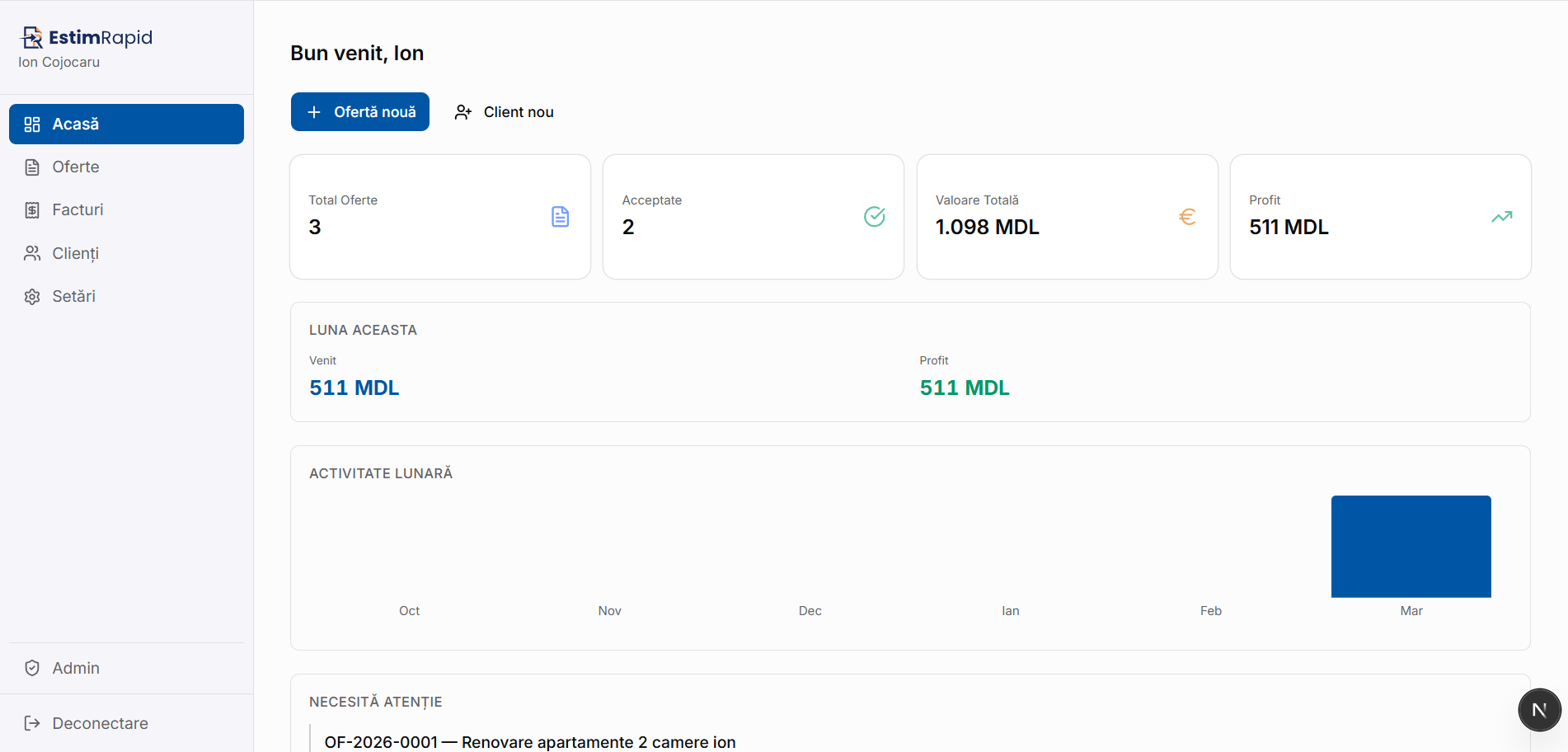Click the logout icon next to Deconectare
Screen dimensions: 1568x752
[x=31, y=723]
